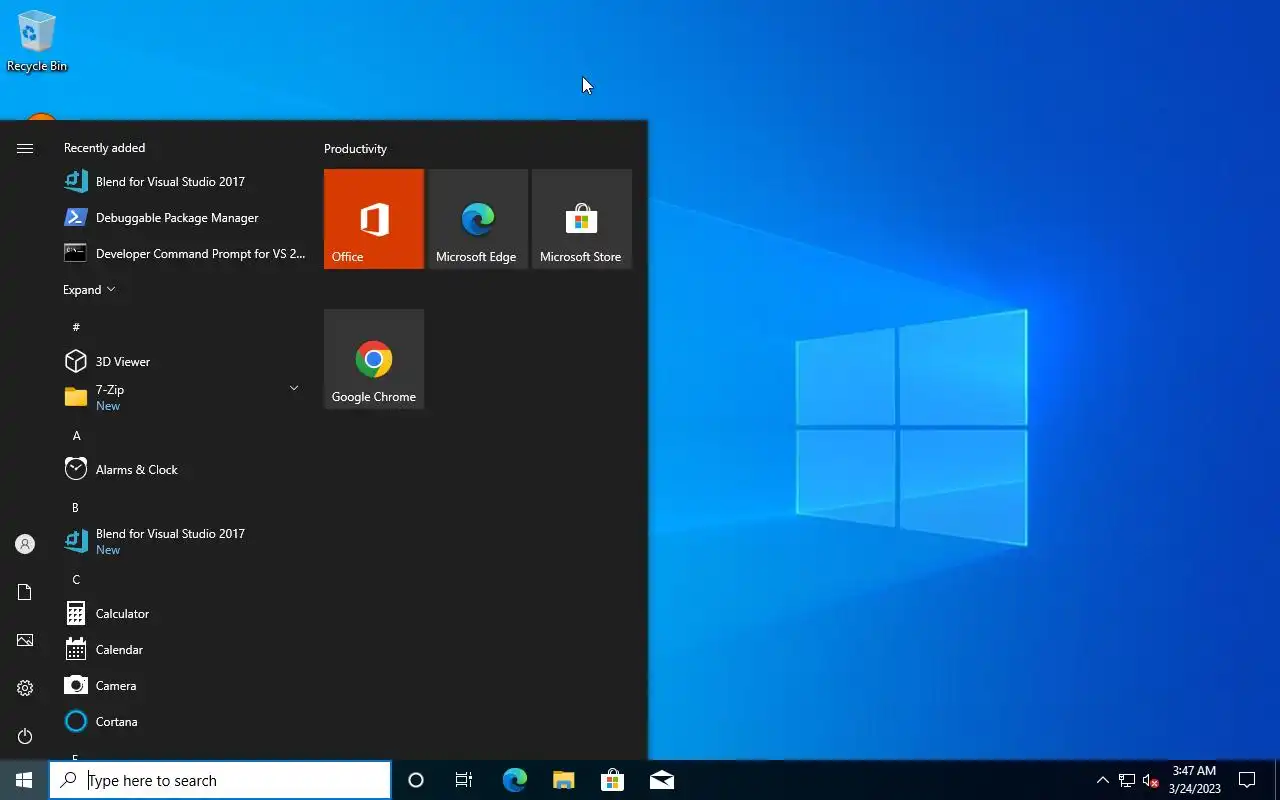This screenshot has width=1280, height=800.
Task: Click the Windows Start button
Action: (24, 780)
